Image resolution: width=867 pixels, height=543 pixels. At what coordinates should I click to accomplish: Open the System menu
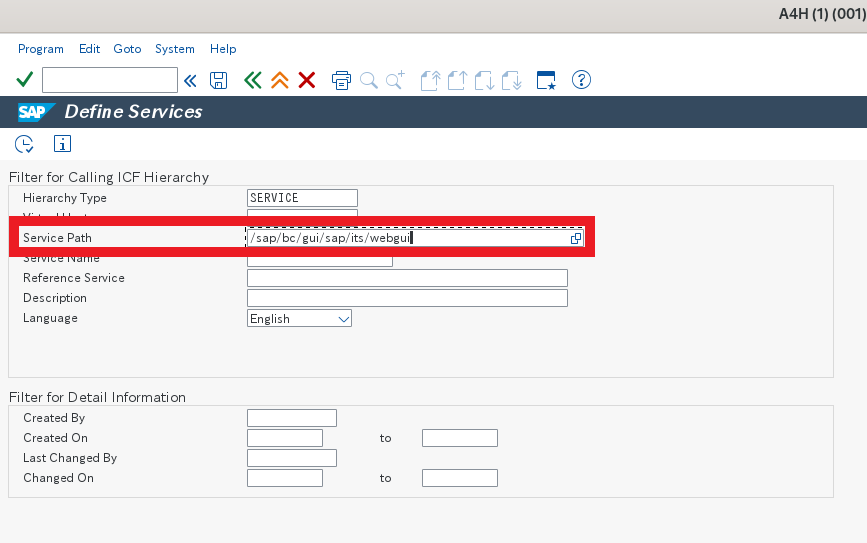175,49
